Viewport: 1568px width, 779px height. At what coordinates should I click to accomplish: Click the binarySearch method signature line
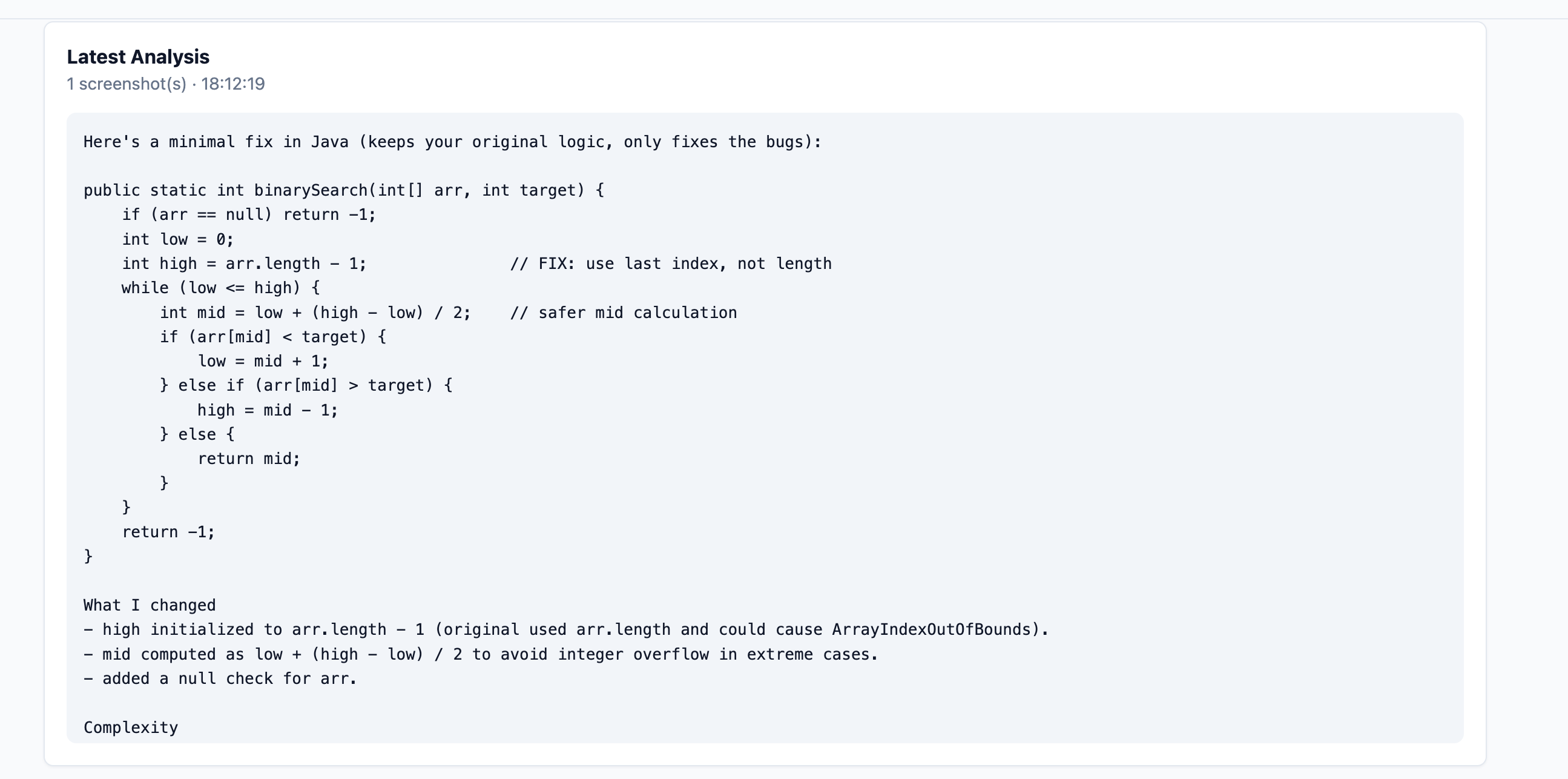click(344, 190)
